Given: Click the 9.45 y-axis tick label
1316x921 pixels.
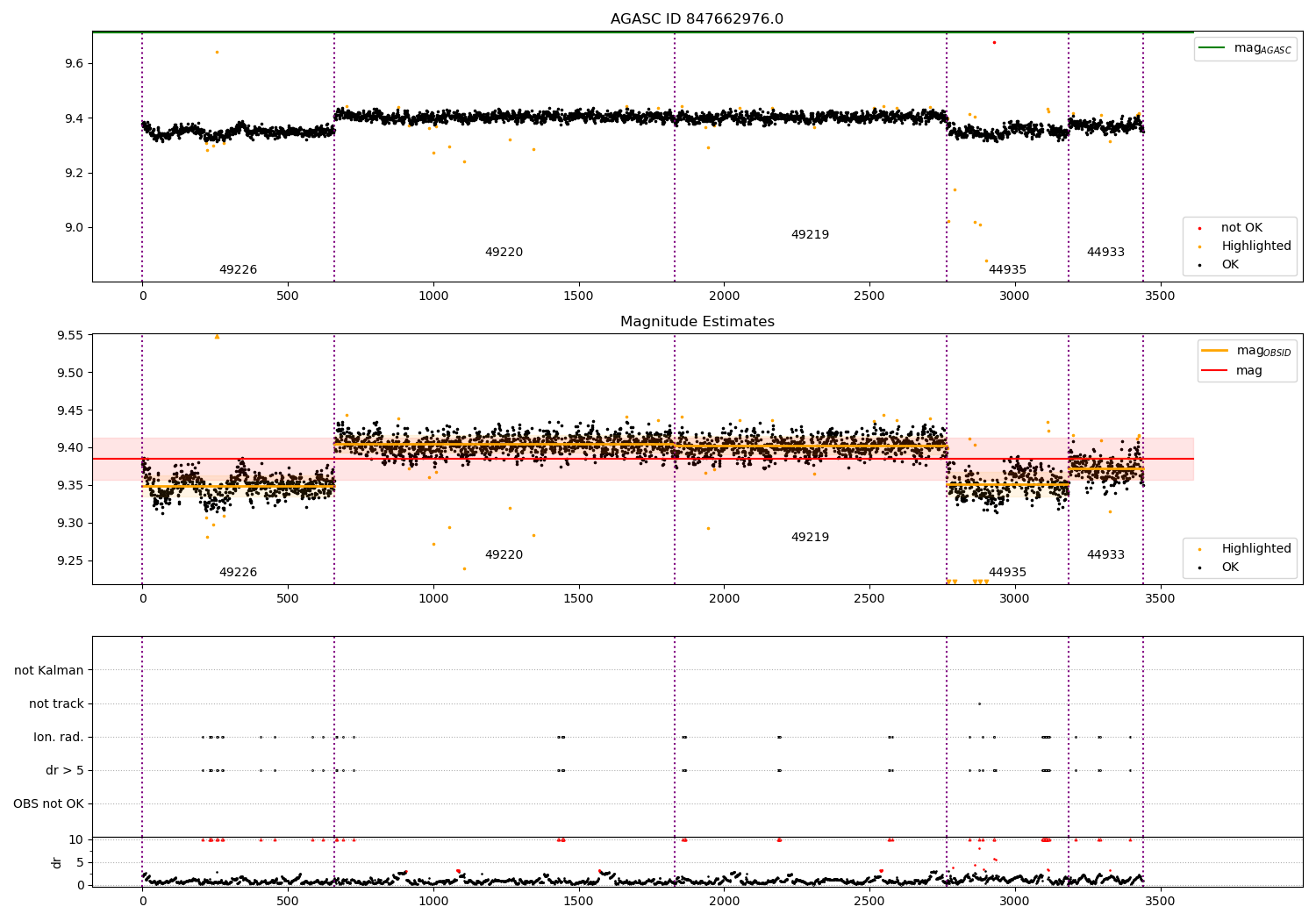Looking at the screenshot, I should pyautogui.click(x=70, y=411).
